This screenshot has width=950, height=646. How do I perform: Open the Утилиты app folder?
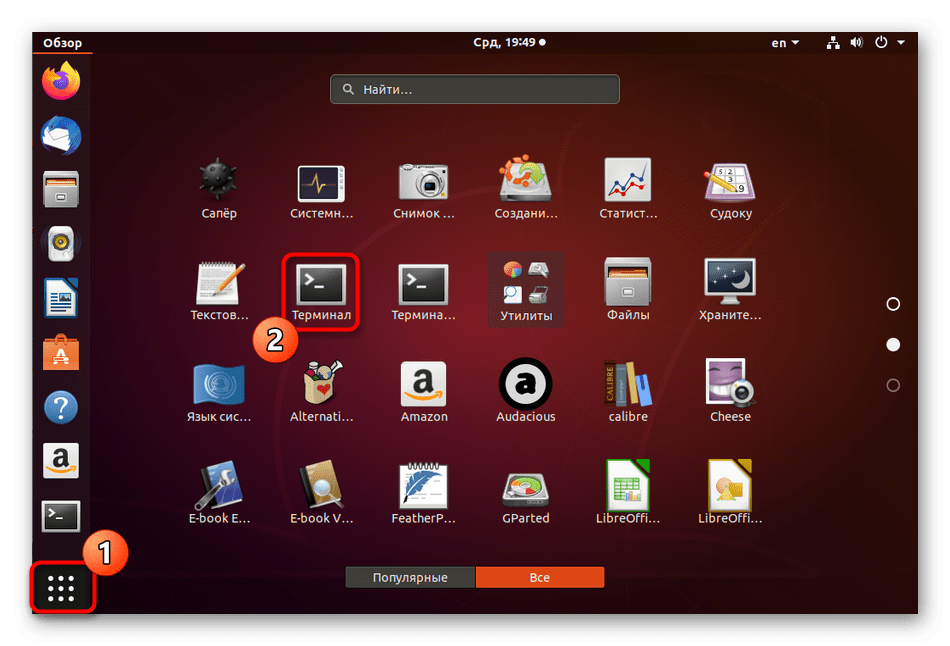tap(525, 290)
